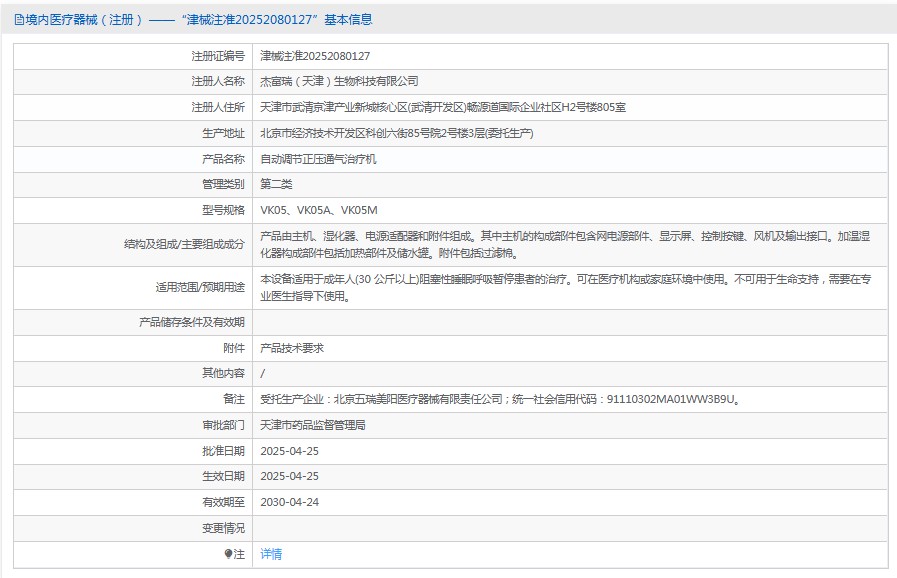Select the remark text 受托生产企业：北京五瑞美阳医疗器械

(500, 399)
